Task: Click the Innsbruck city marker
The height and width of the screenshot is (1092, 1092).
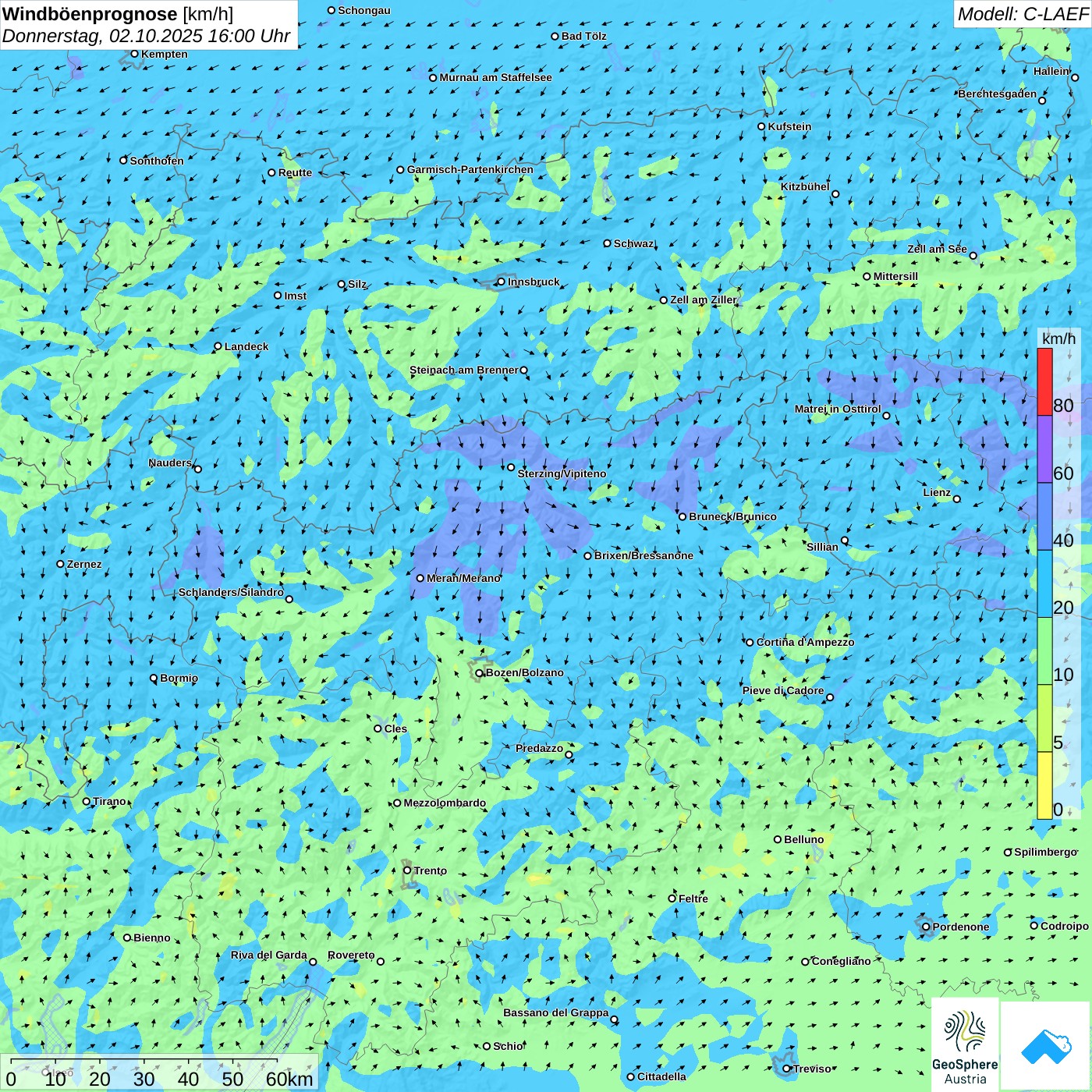Action: click(x=501, y=282)
